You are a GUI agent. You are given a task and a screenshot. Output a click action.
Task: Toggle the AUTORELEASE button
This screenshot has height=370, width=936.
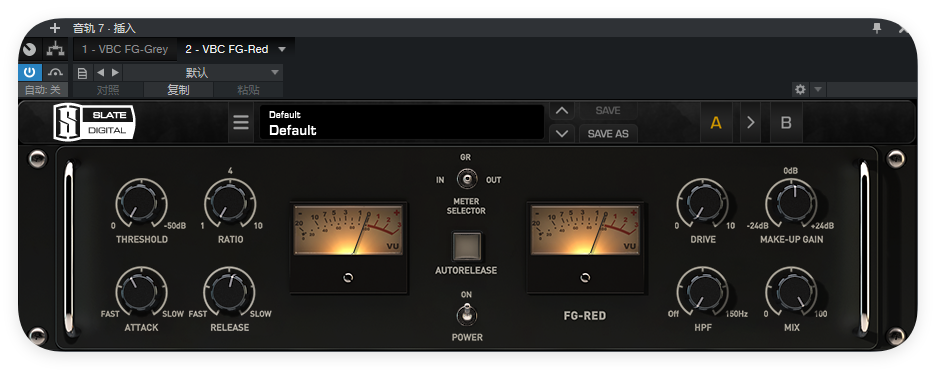click(x=466, y=246)
